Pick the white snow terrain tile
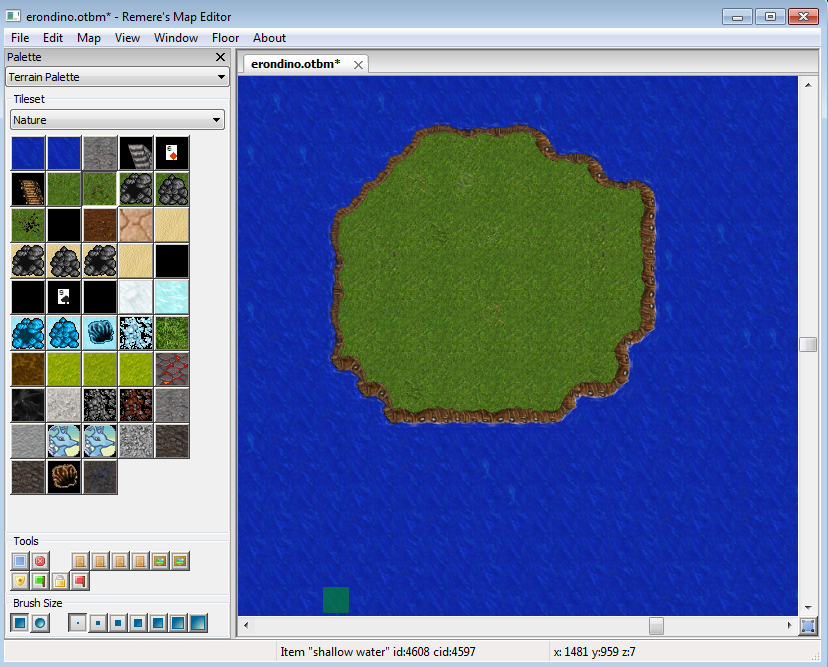This screenshot has height=667, width=828. point(136,296)
